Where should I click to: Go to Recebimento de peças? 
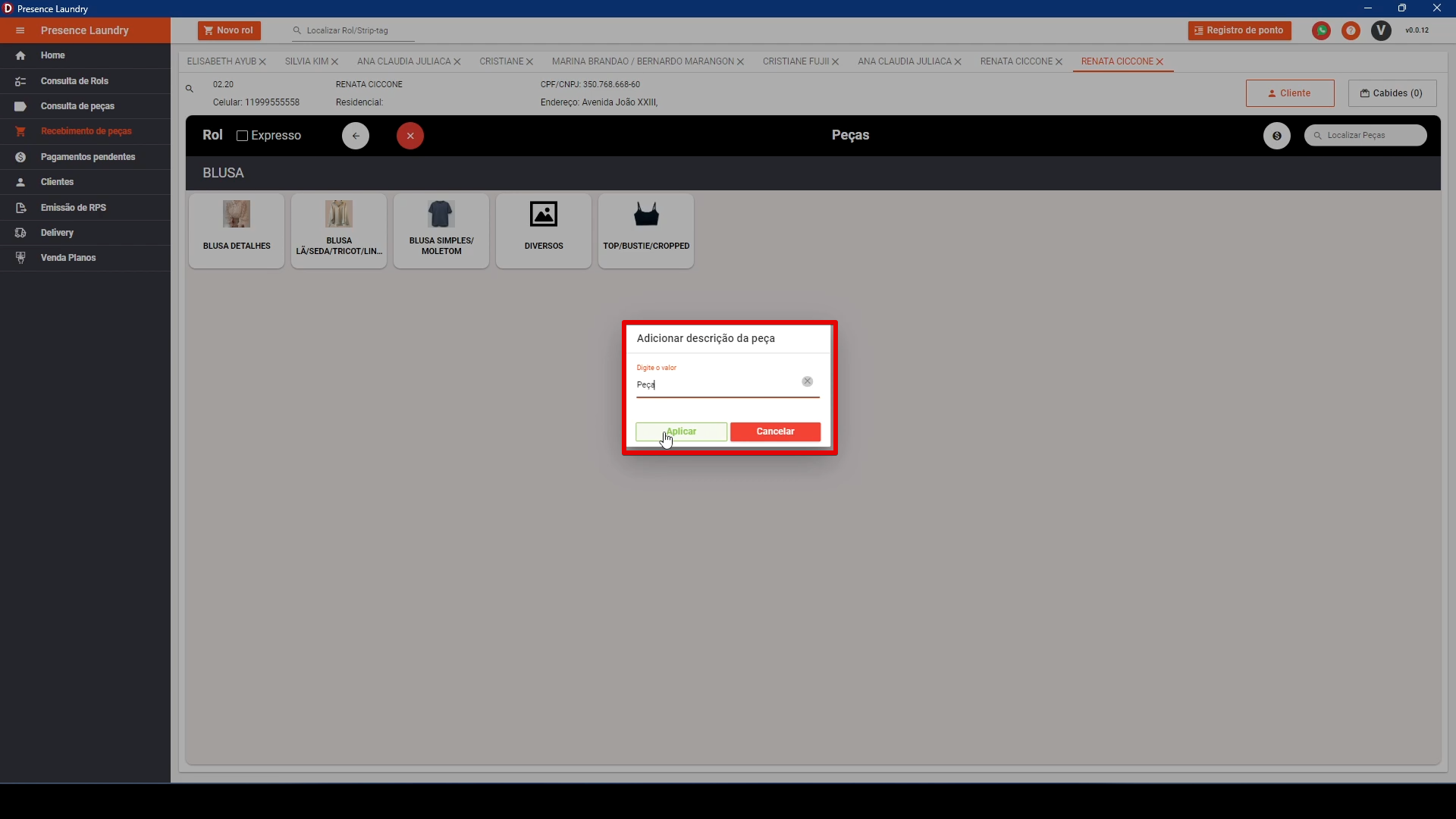tap(85, 131)
